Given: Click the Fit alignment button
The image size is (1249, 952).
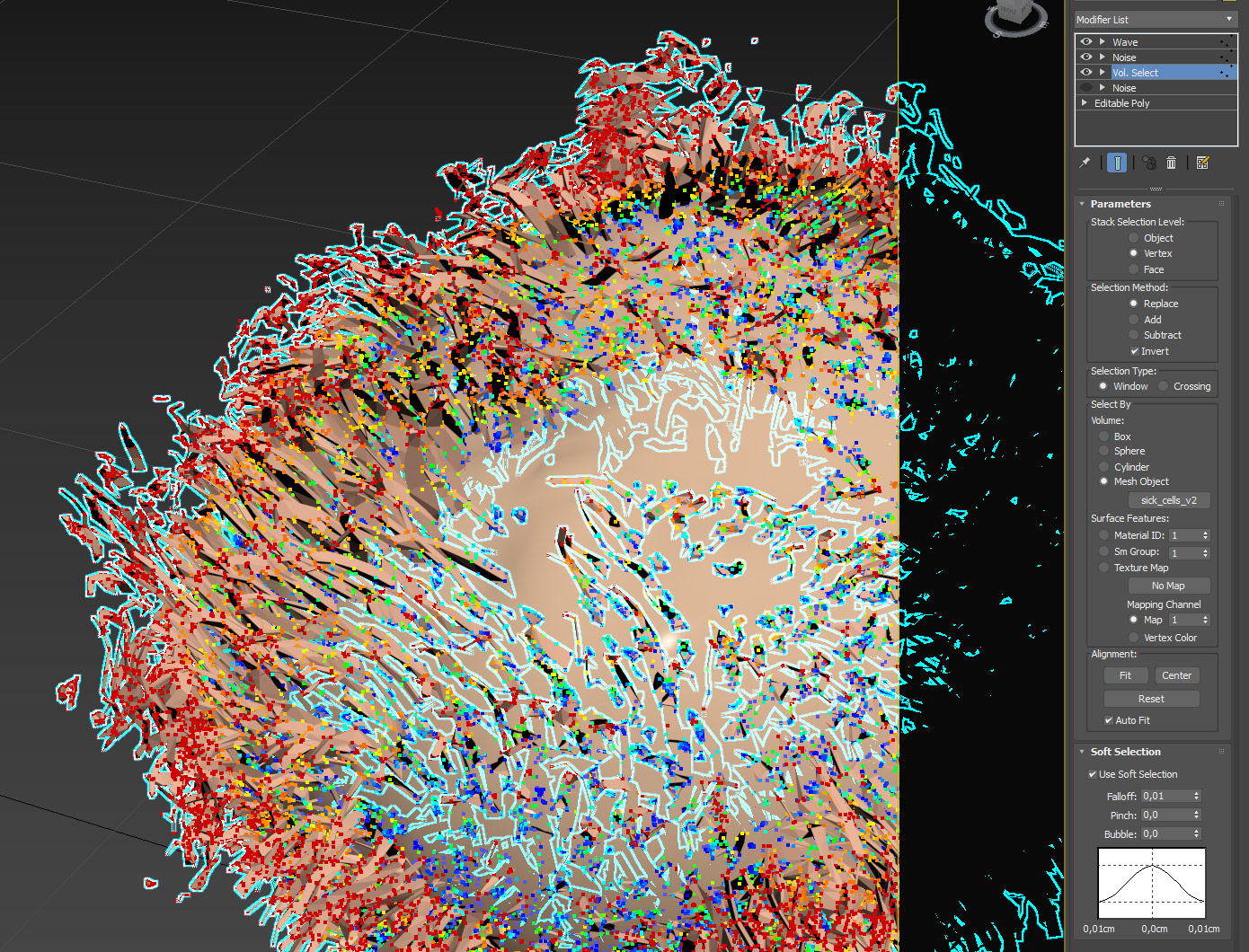Looking at the screenshot, I should coord(1126,675).
